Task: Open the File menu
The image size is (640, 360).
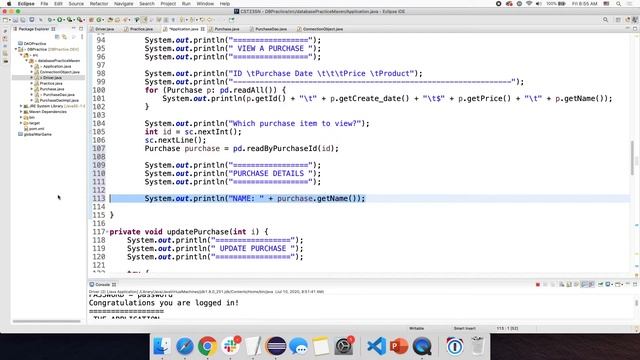Action: (x=44, y=4)
